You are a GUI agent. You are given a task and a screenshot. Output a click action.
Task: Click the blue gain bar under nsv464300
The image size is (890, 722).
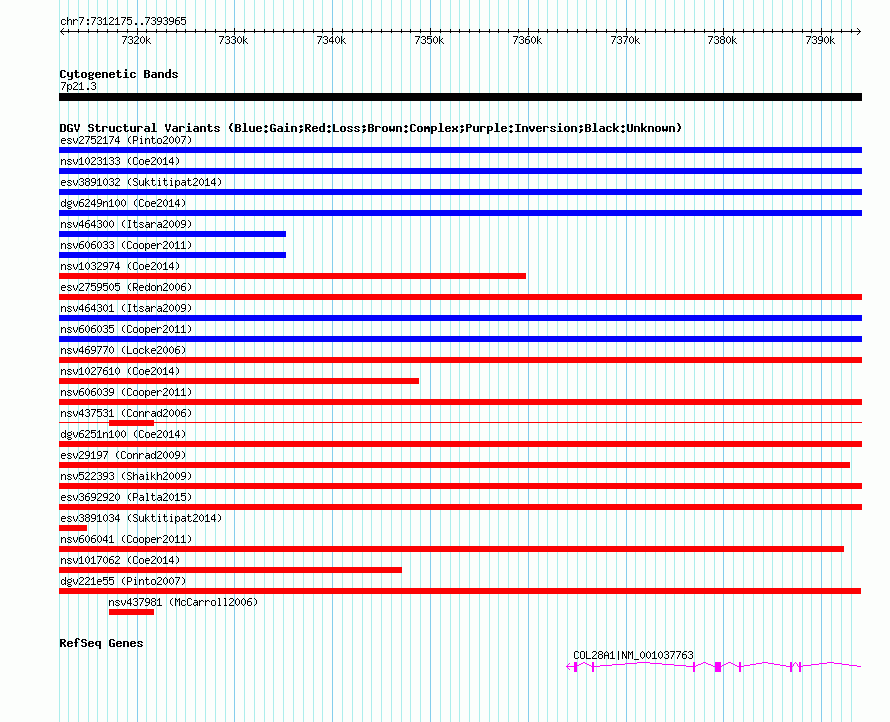pyautogui.click(x=173, y=234)
